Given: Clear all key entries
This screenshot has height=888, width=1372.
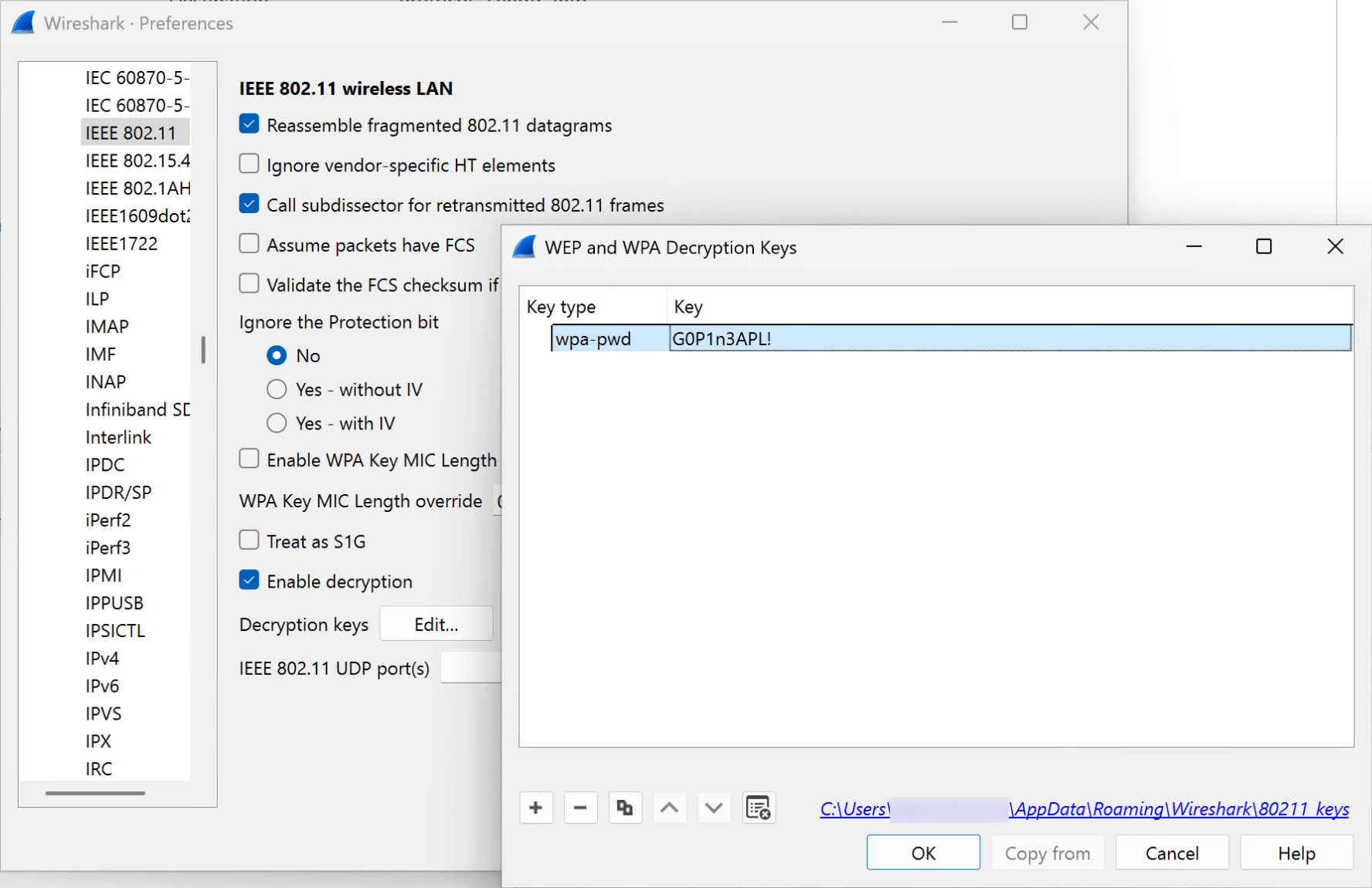Looking at the screenshot, I should (x=759, y=808).
